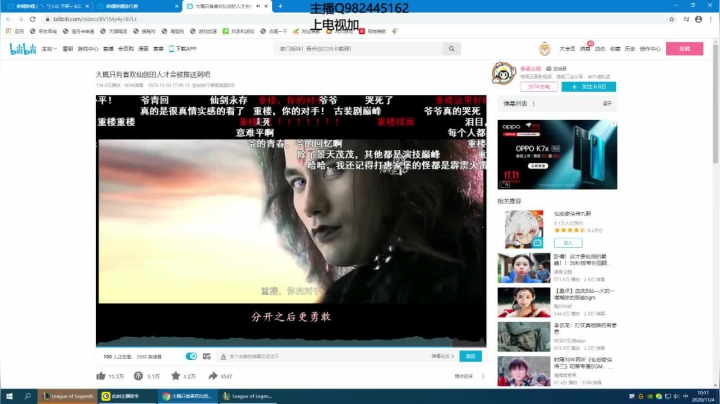
Task: Open the Chrome profile icon
Action: (698, 19)
